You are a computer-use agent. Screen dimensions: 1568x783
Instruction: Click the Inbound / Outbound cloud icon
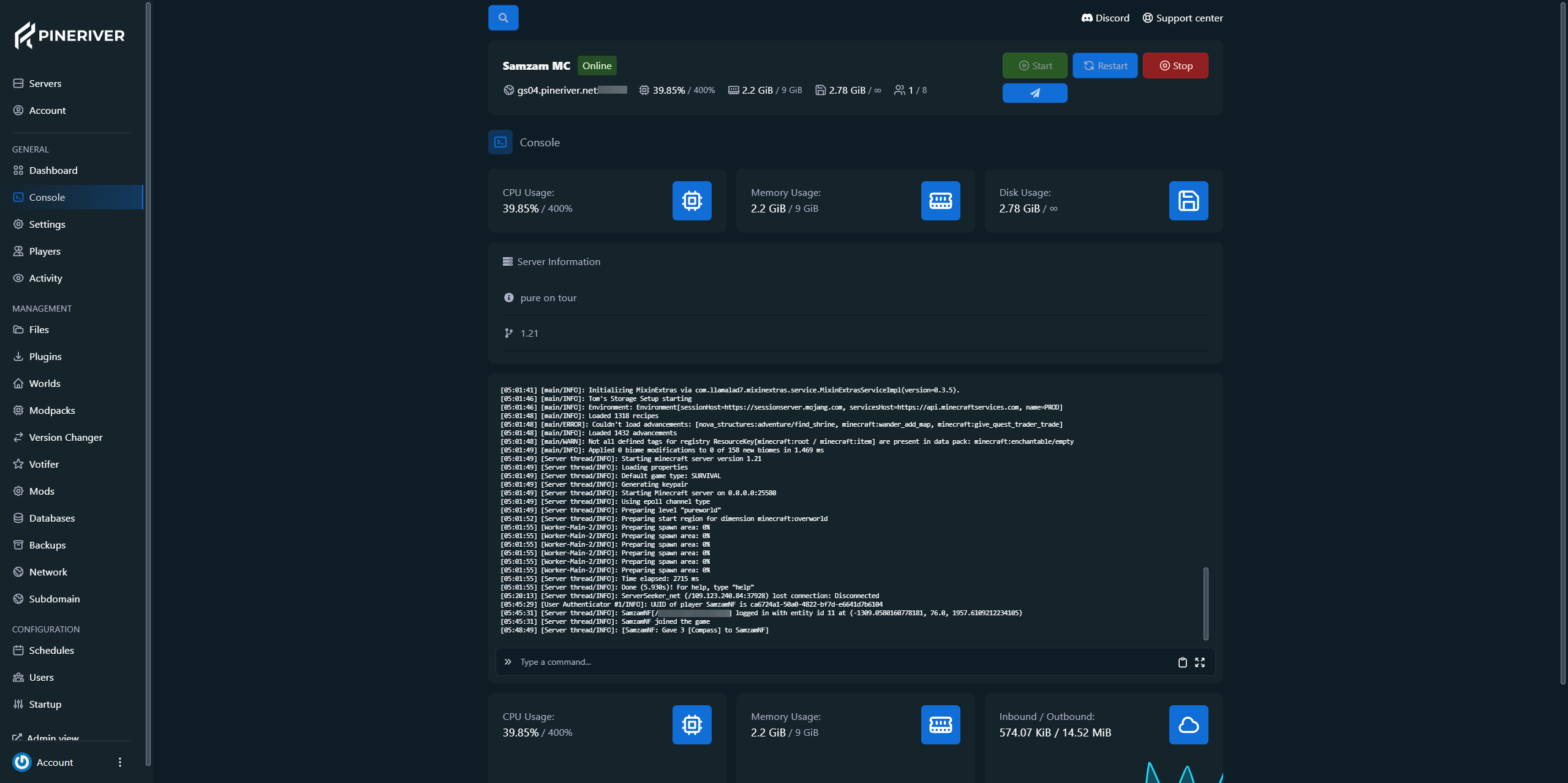pos(1188,725)
